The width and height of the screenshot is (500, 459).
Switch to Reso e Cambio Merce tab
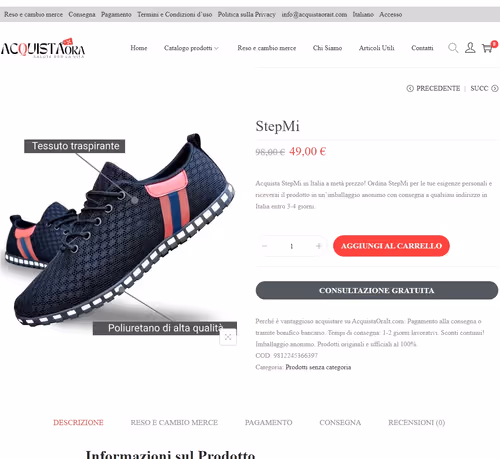174,422
